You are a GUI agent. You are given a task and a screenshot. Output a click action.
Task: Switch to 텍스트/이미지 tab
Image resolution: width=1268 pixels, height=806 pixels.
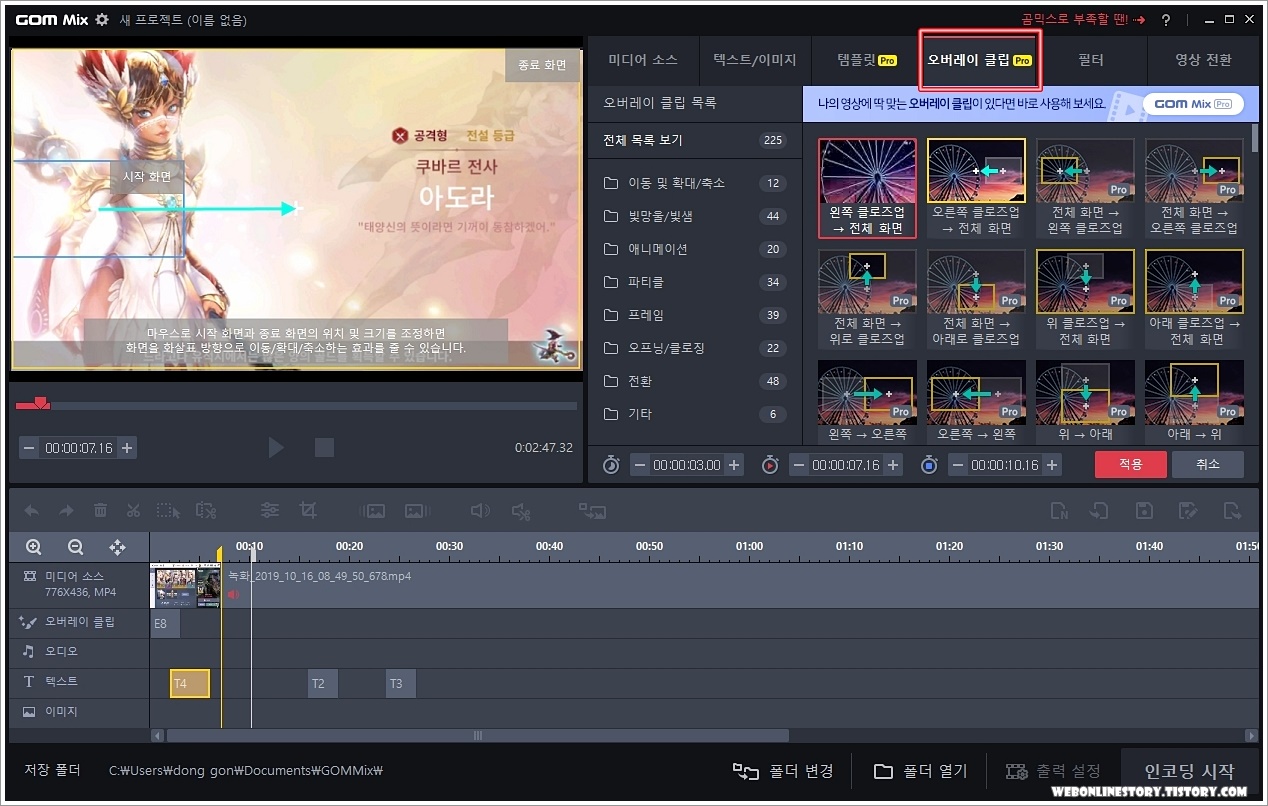click(x=755, y=60)
